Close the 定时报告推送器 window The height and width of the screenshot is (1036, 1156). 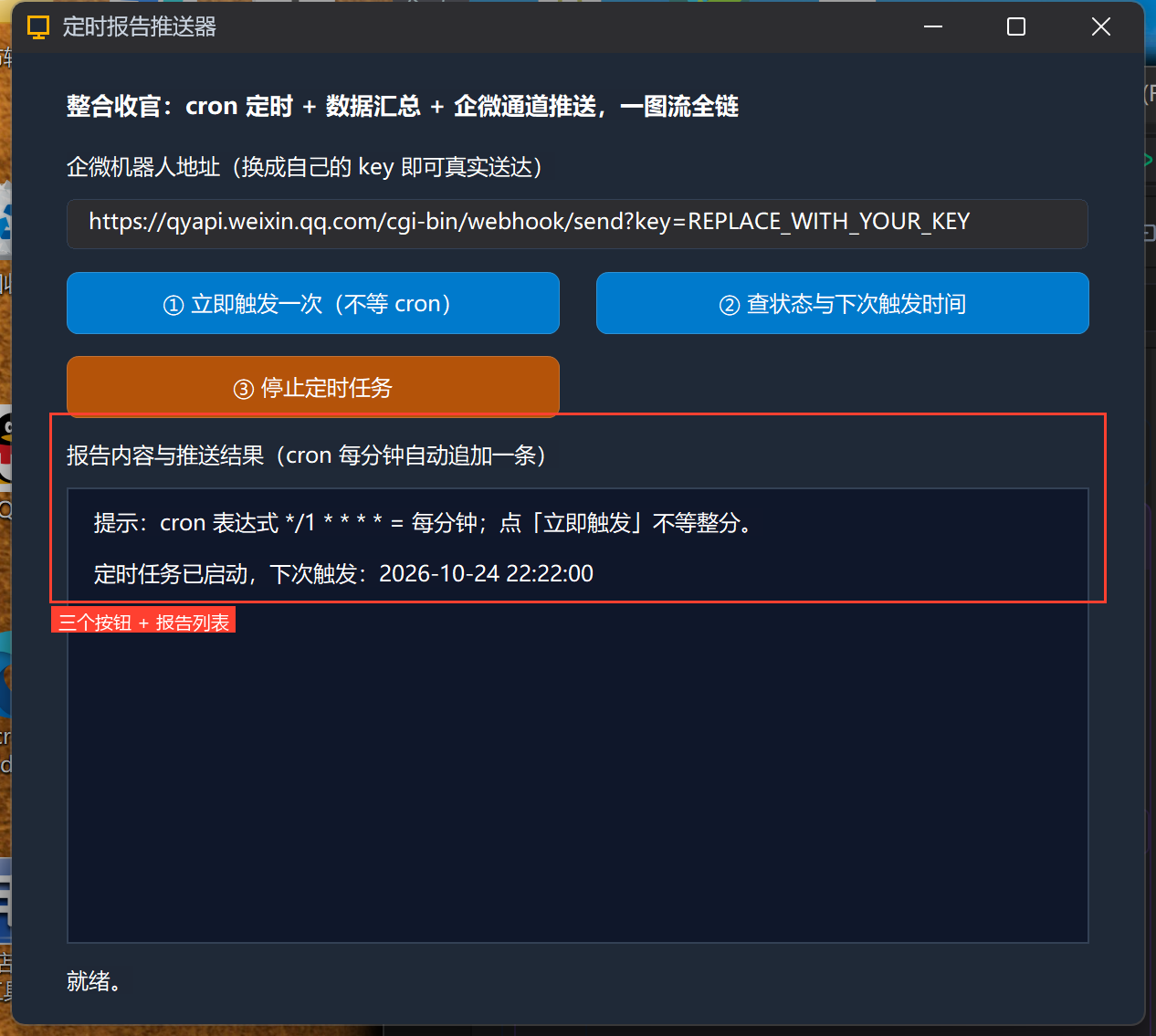point(1101,26)
